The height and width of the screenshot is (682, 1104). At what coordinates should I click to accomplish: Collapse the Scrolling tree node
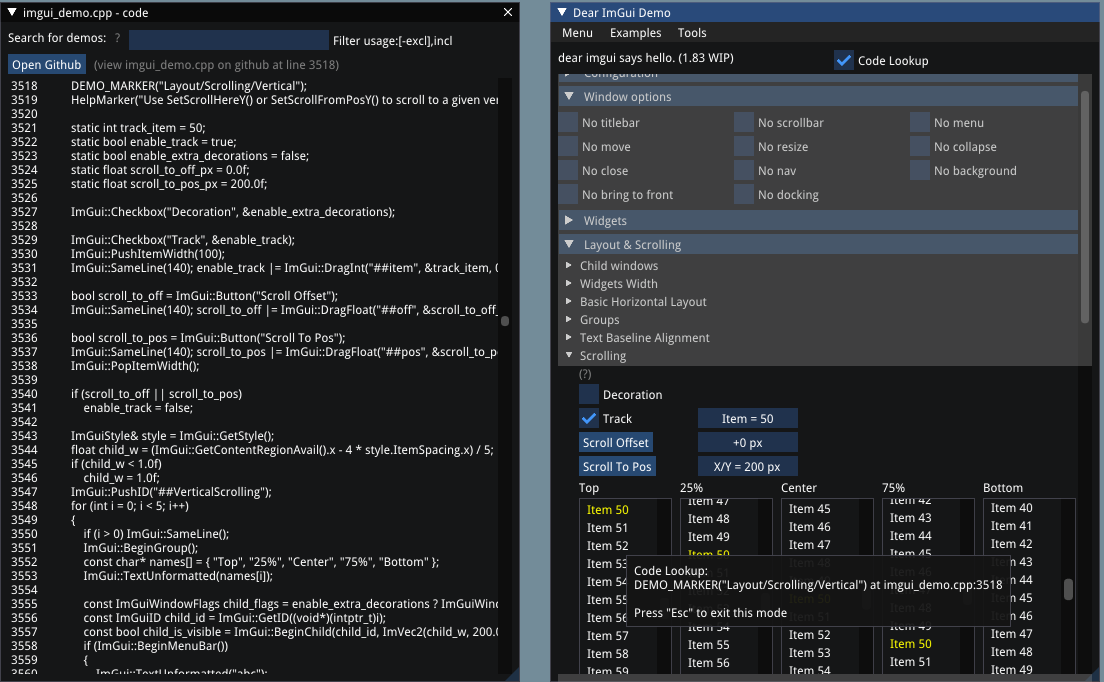point(569,355)
